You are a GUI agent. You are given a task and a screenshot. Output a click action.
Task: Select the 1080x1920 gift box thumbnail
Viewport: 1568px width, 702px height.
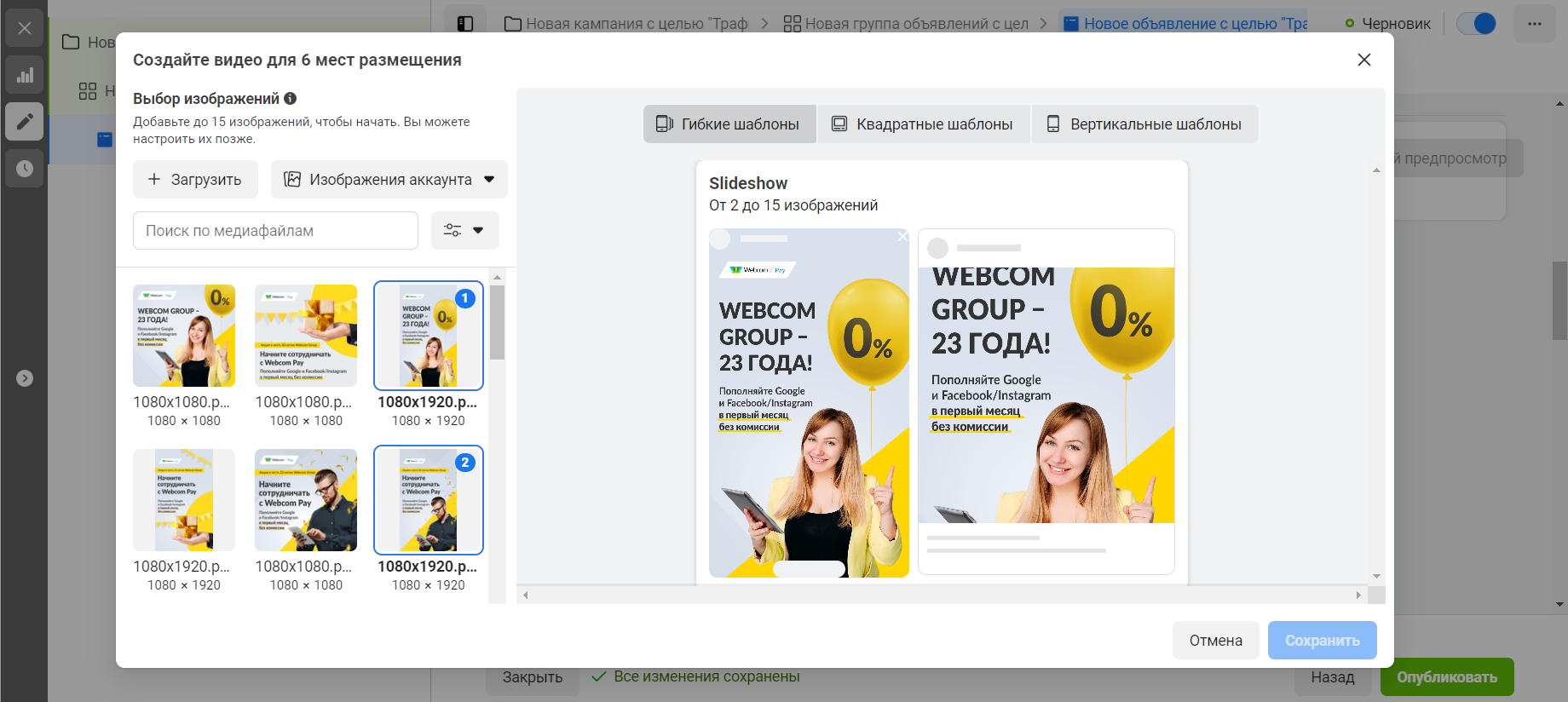click(184, 500)
